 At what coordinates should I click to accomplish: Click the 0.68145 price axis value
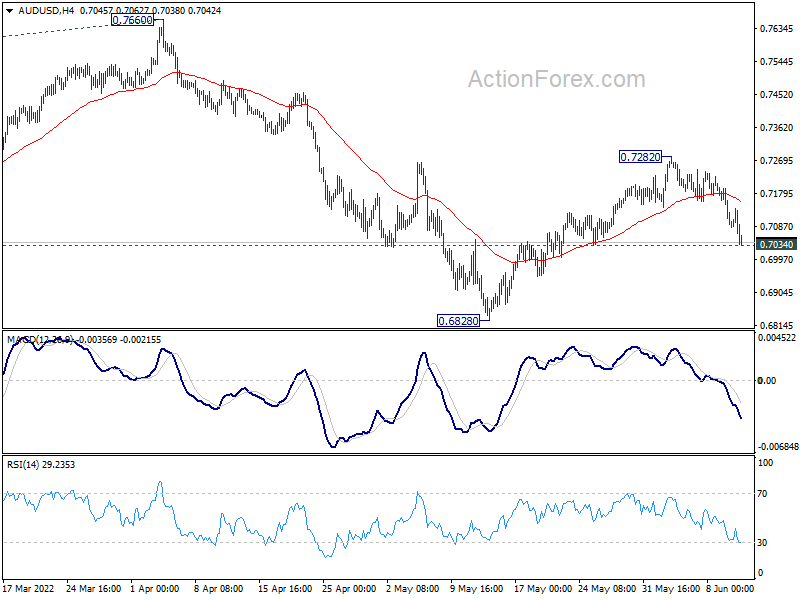pyautogui.click(x=777, y=326)
